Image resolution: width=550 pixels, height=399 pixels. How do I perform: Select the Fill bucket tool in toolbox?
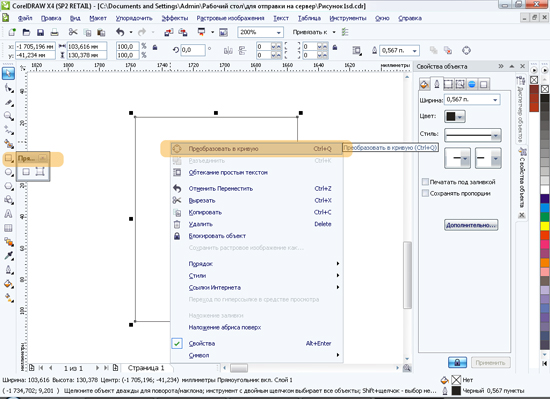pos(9,284)
